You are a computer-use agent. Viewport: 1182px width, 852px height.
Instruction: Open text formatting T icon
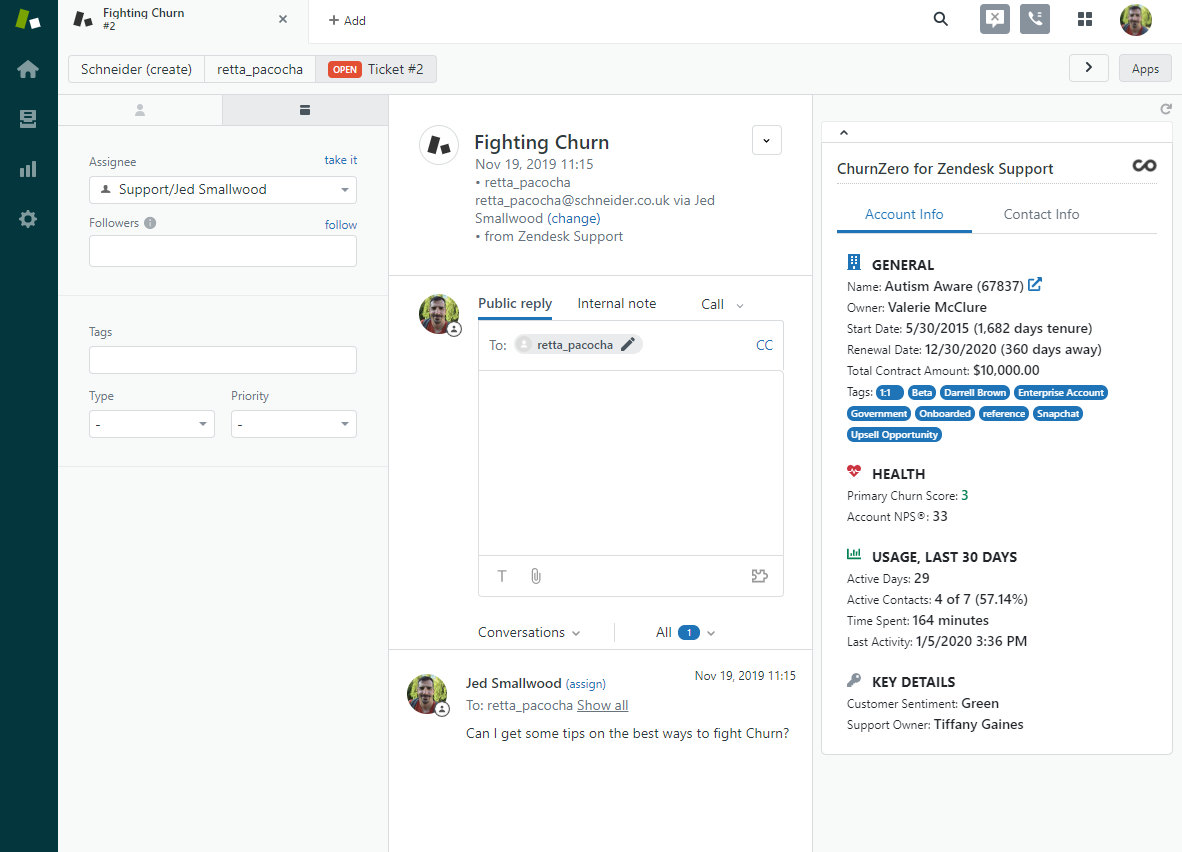pos(502,576)
